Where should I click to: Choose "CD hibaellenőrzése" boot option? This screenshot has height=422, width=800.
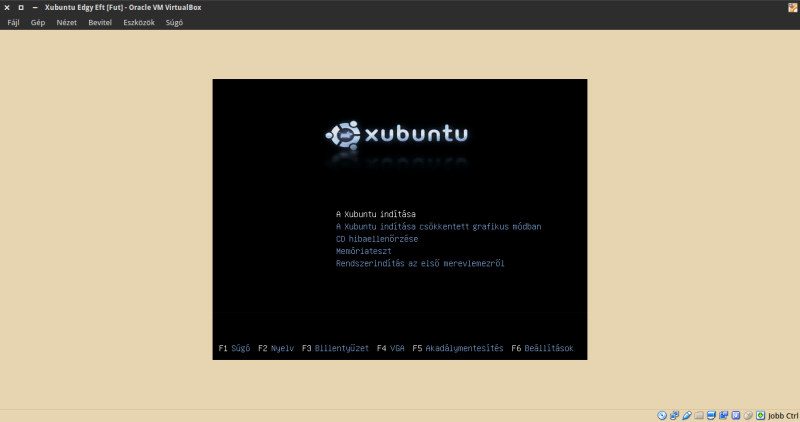pos(377,239)
